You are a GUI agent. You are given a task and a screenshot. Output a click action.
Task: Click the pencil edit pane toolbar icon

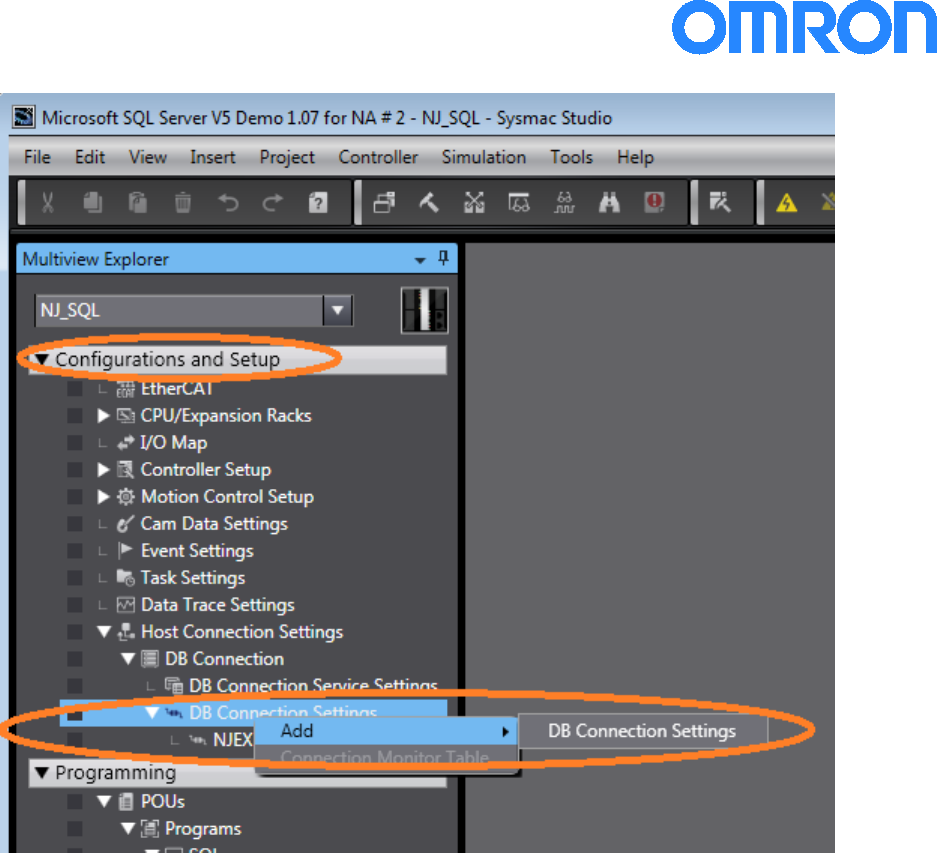[x=720, y=203]
